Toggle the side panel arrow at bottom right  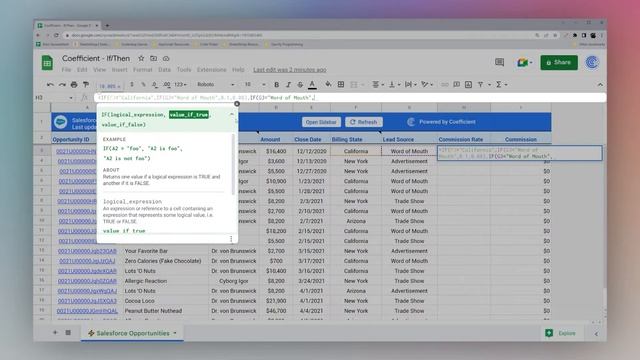click(596, 334)
